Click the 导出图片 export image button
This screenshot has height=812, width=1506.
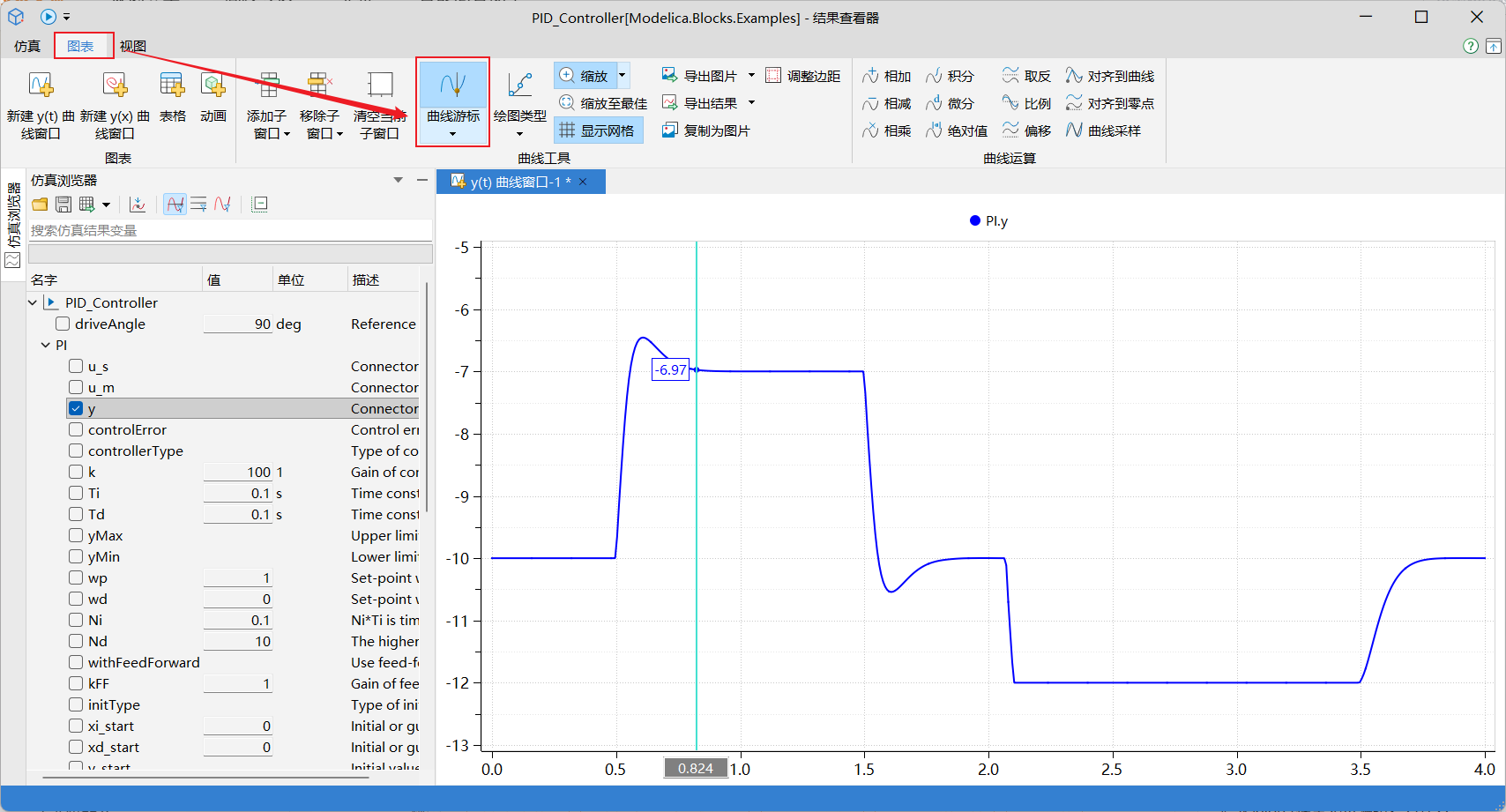point(701,76)
